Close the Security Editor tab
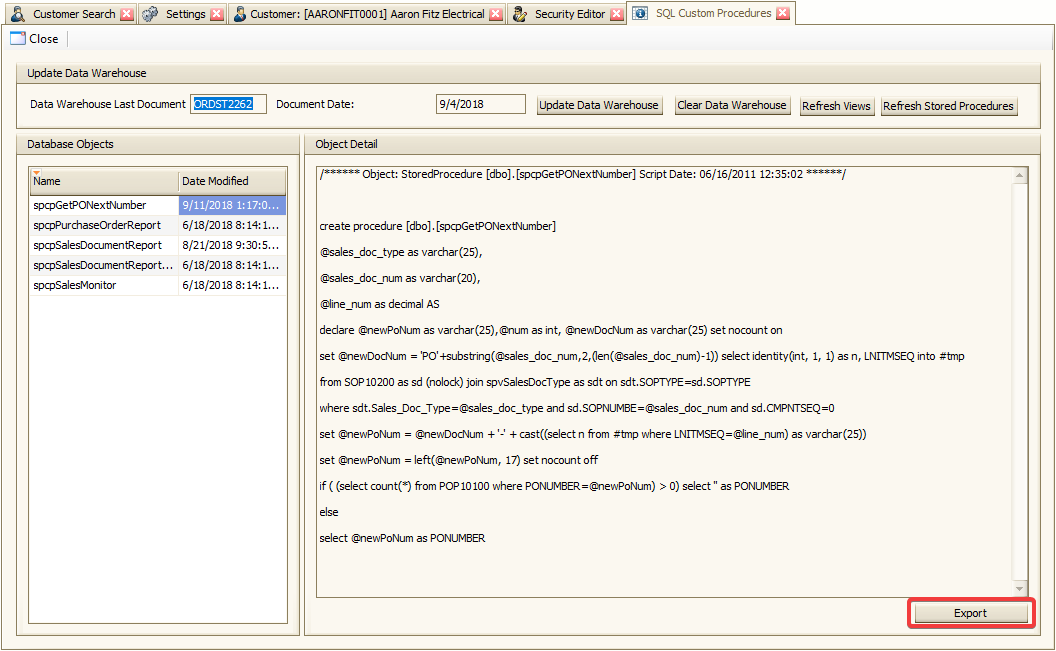The image size is (1056, 651). [616, 14]
